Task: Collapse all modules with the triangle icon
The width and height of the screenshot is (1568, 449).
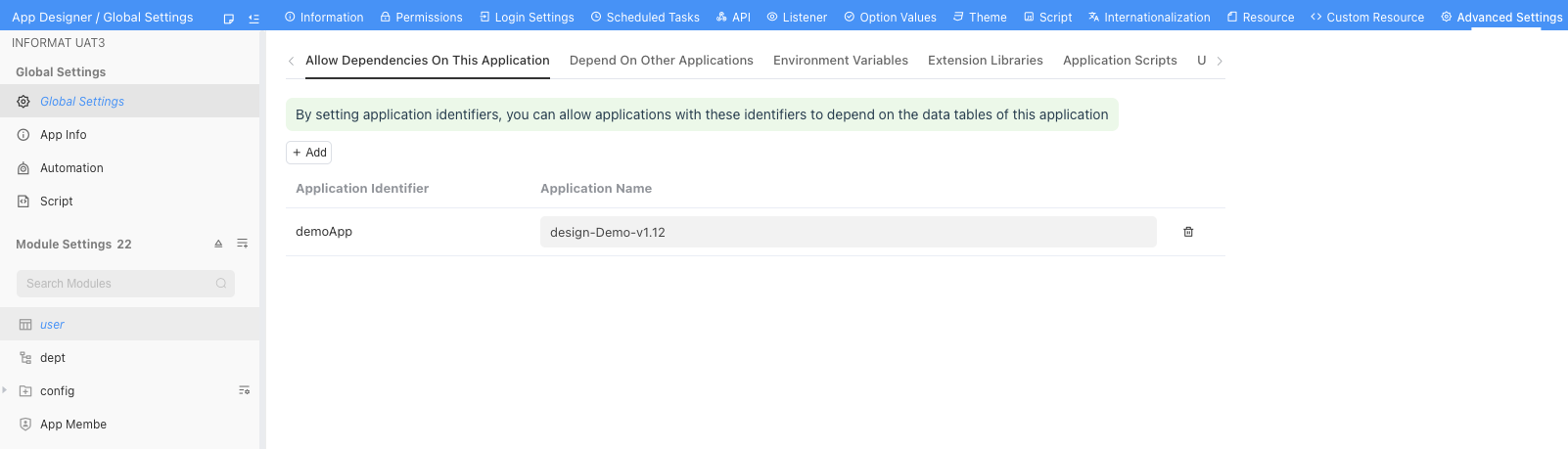Action: 218,244
